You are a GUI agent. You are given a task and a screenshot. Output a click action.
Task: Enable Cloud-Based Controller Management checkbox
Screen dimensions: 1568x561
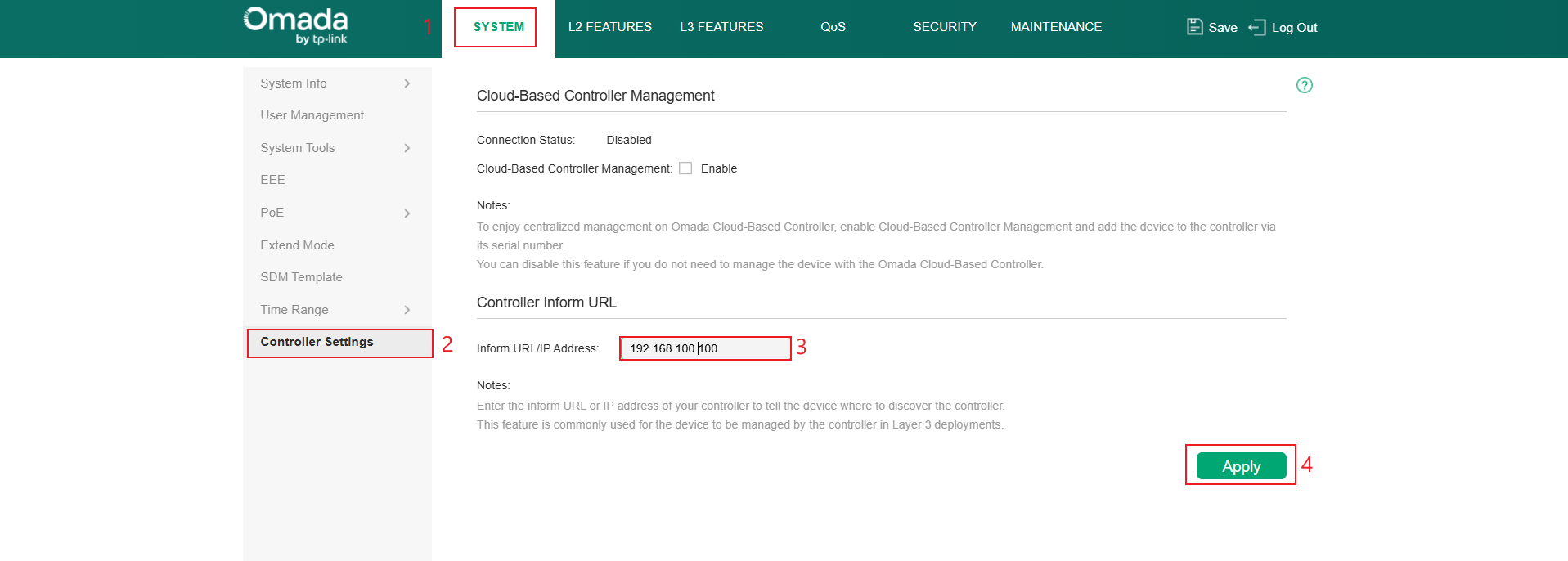(685, 168)
